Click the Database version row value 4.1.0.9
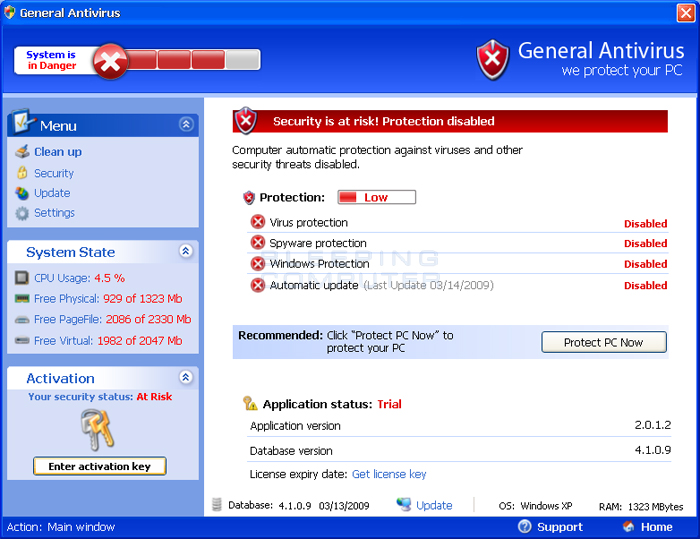The height and width of the screenshot is (539, 700). coord(653,450)
